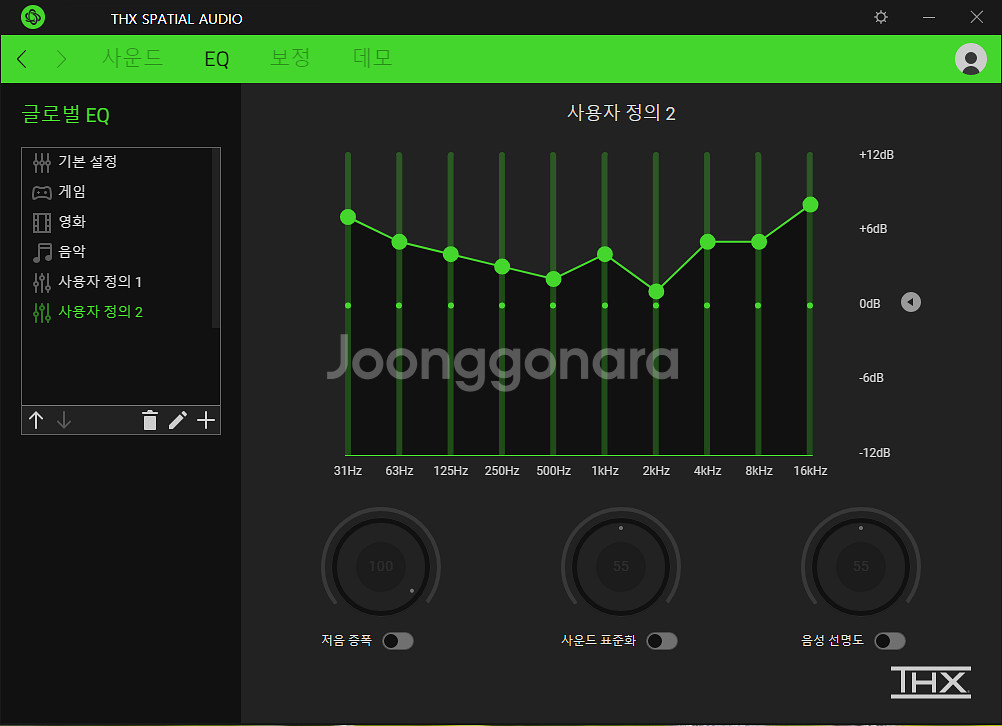
Task: Click the mixer icon beside 기본 설정
Action: (x=42, y=163)
